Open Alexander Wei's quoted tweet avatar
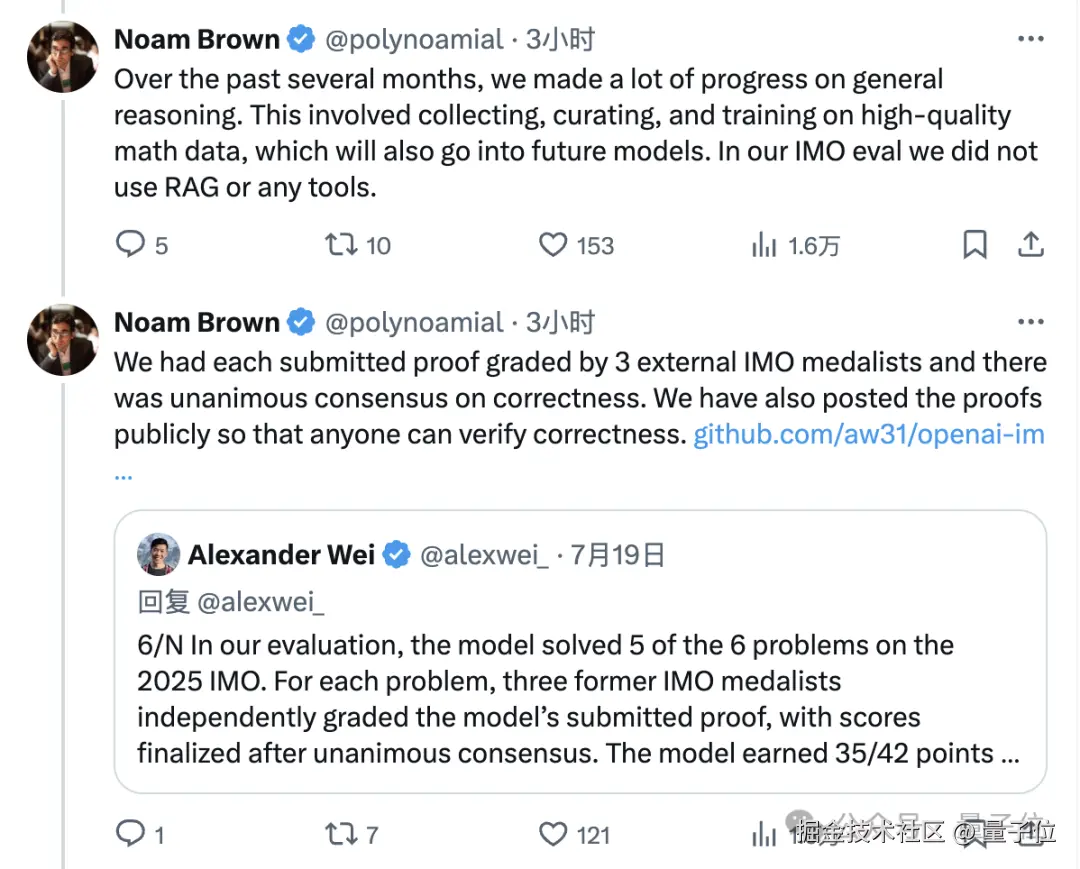This screenshot has width=1080, height=869. pyautogui.click(x=158, y=555)
